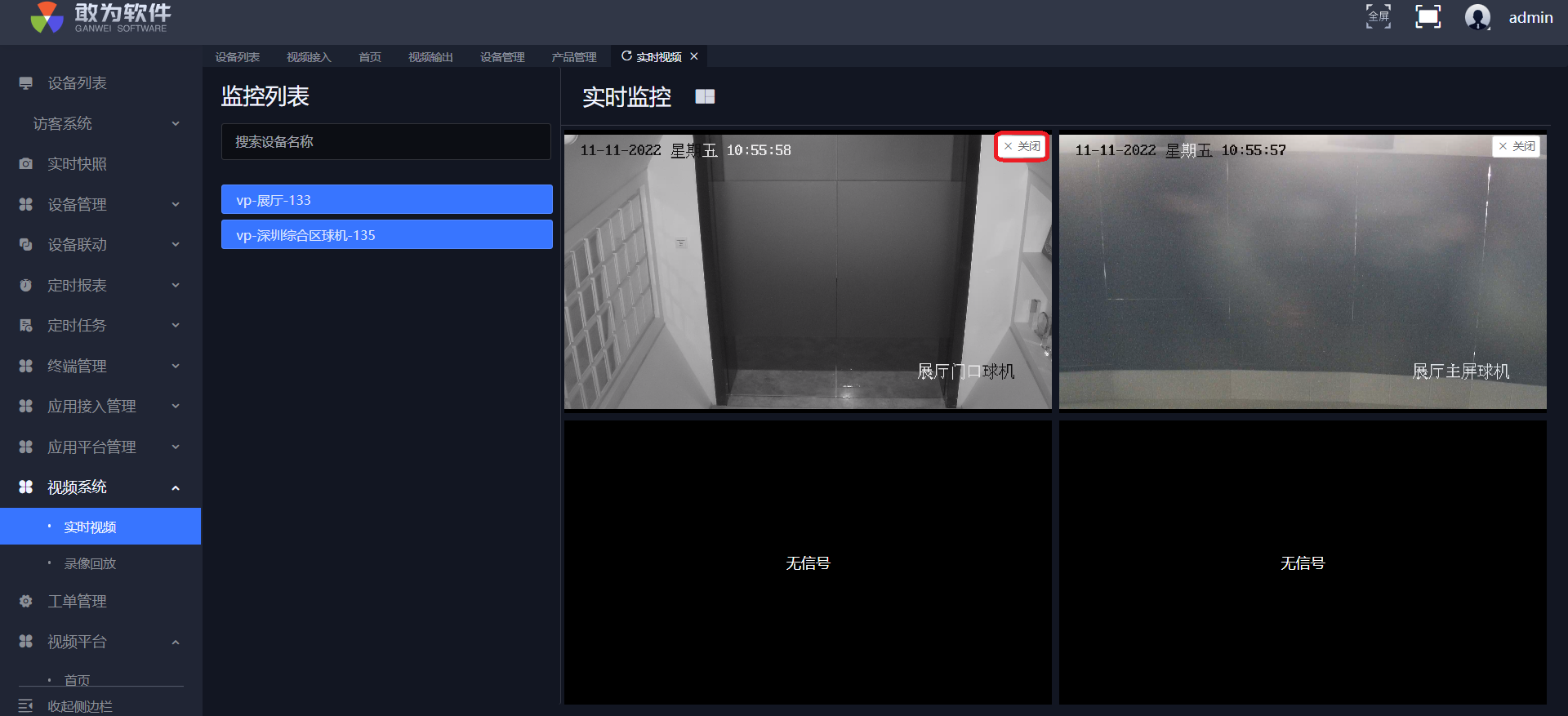Switch to the 产品管理 tab
This screenshot has width=1568, height=716.
(x=574, y=57)
